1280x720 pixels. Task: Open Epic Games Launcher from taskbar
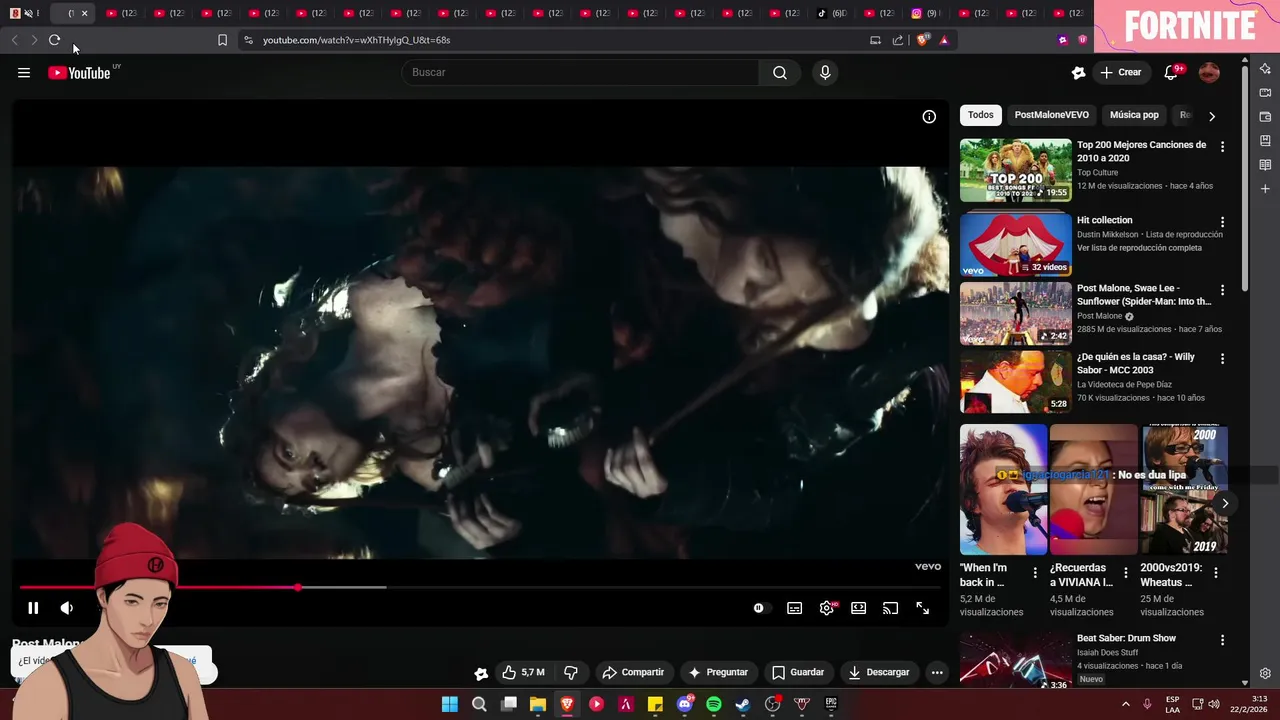[831, 704]
